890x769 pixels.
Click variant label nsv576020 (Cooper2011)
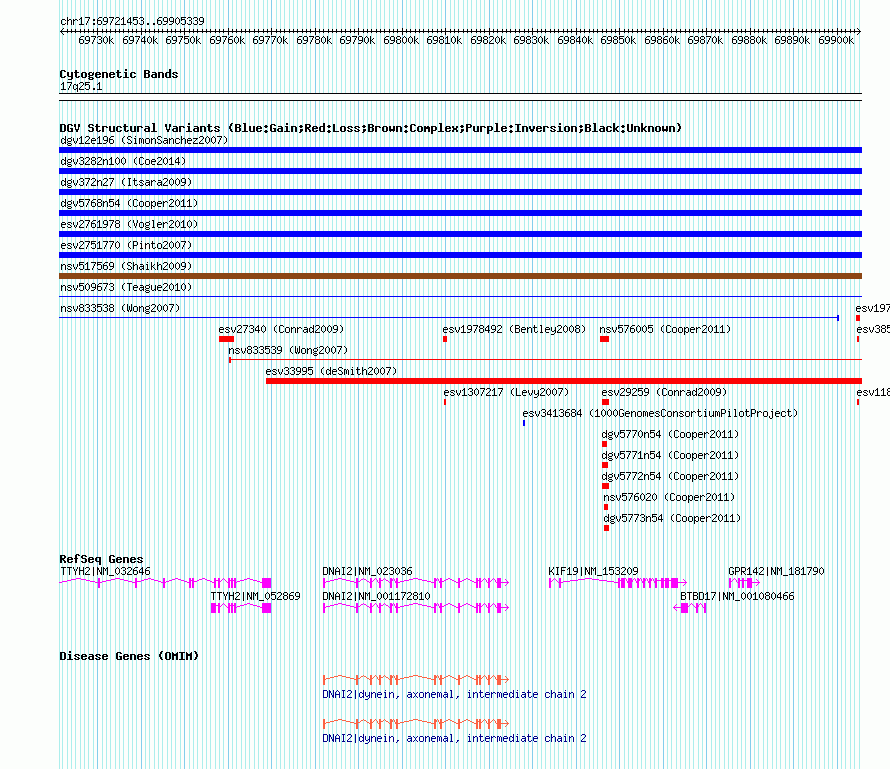(x=669, y=497)
